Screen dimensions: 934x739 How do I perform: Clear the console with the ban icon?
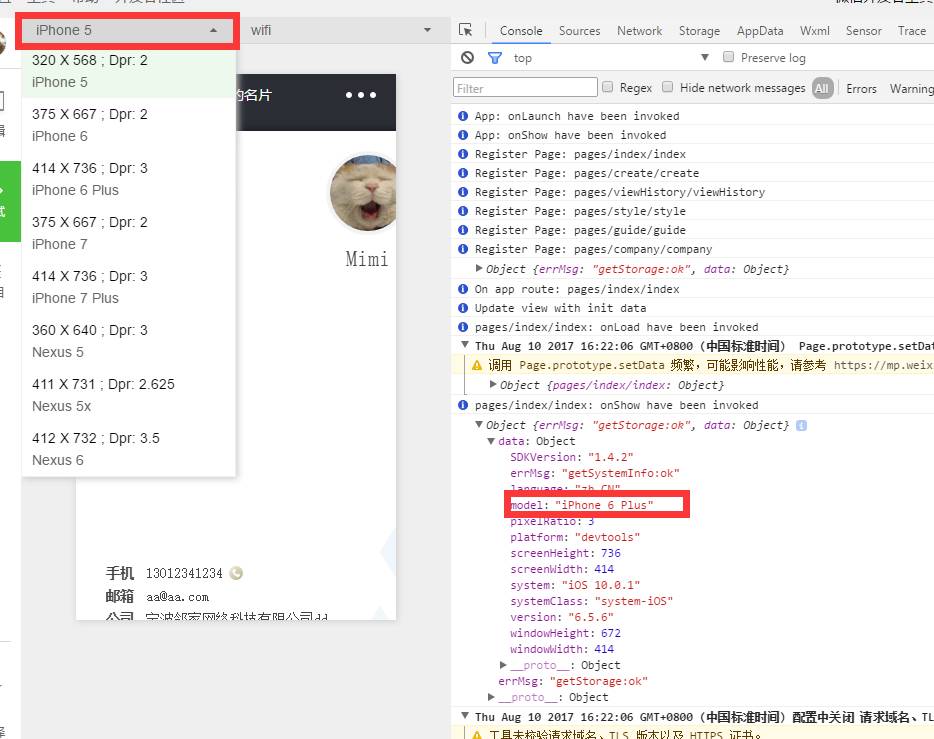(468, 58)
